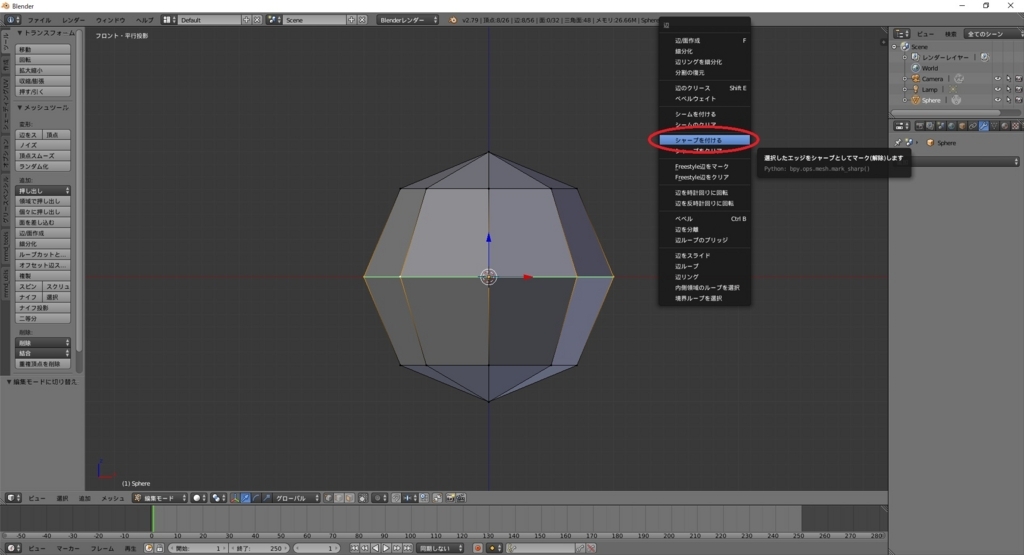Hide Camera with its eye icon
This screenshot has height=555, width=1024.
997,78
